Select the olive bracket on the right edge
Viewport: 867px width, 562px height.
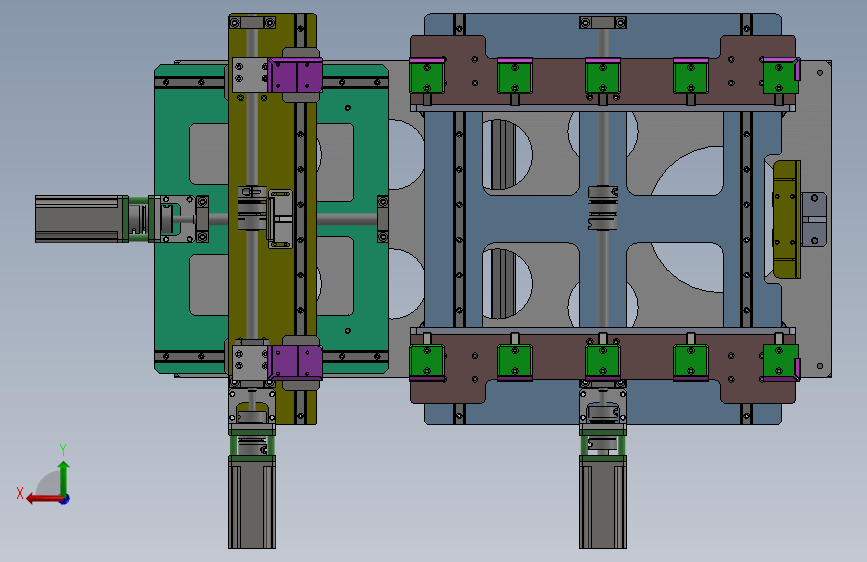[x=786, y=220]
